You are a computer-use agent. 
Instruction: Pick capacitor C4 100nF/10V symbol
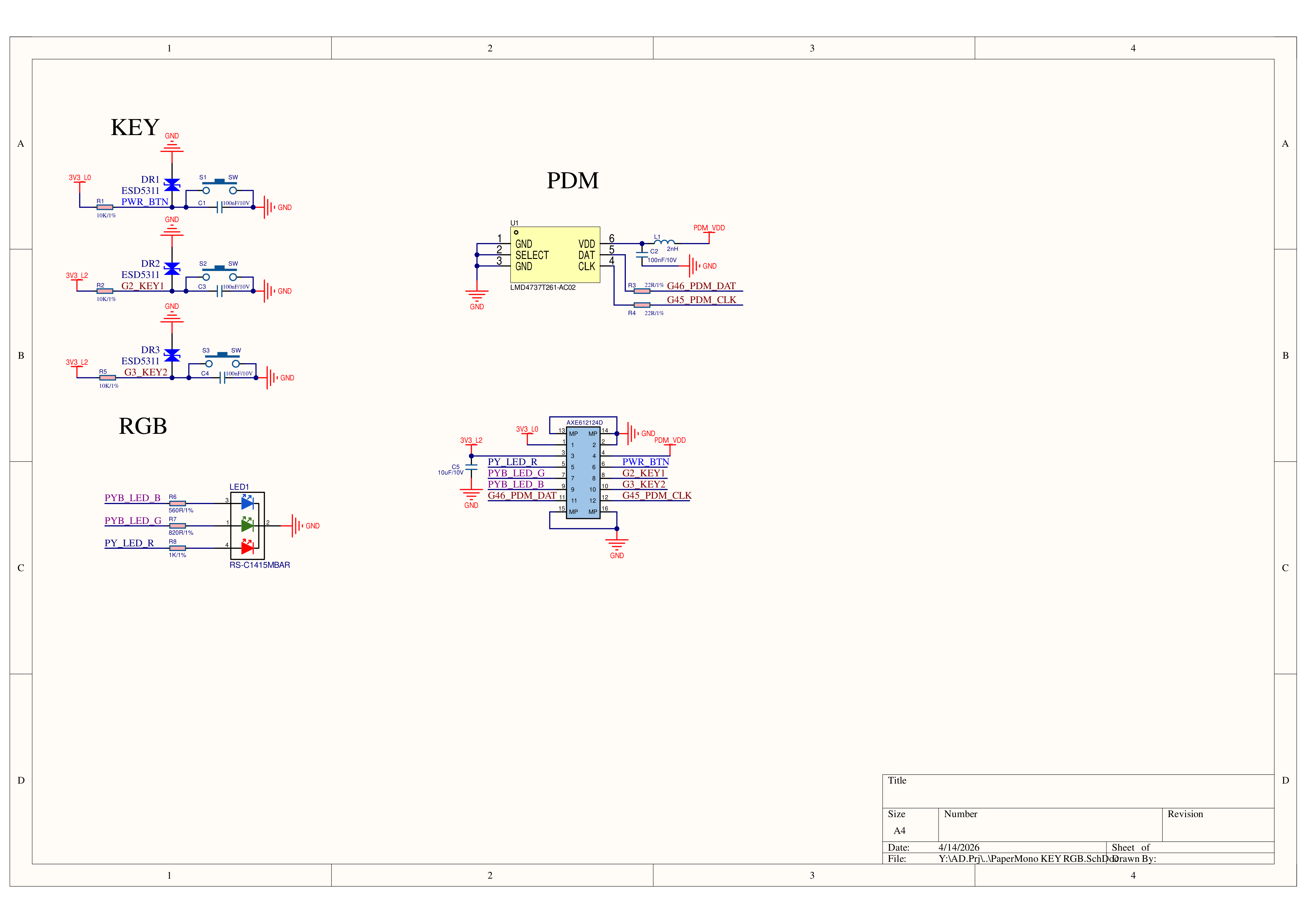[x=222, y=378]
